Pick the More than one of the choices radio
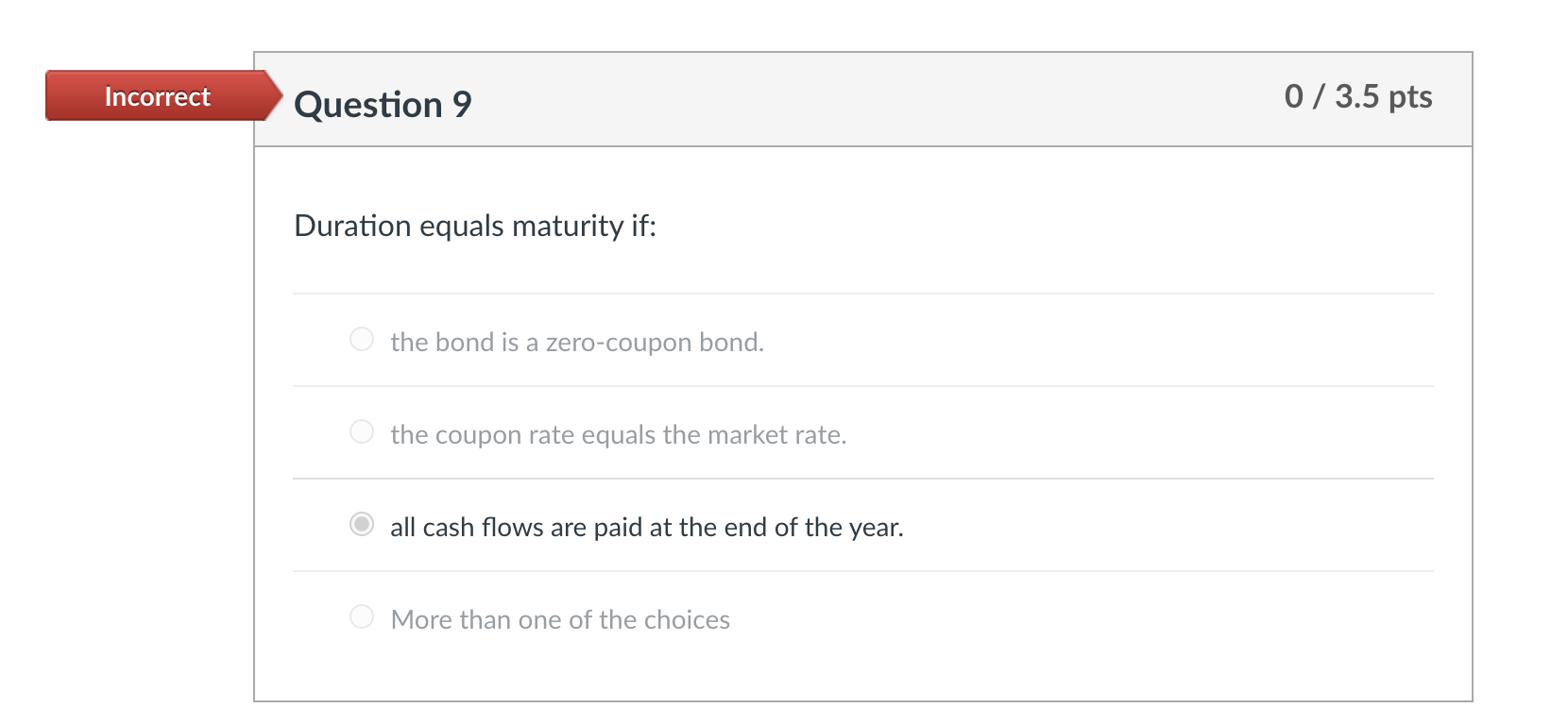 click(x=362, y=616)
